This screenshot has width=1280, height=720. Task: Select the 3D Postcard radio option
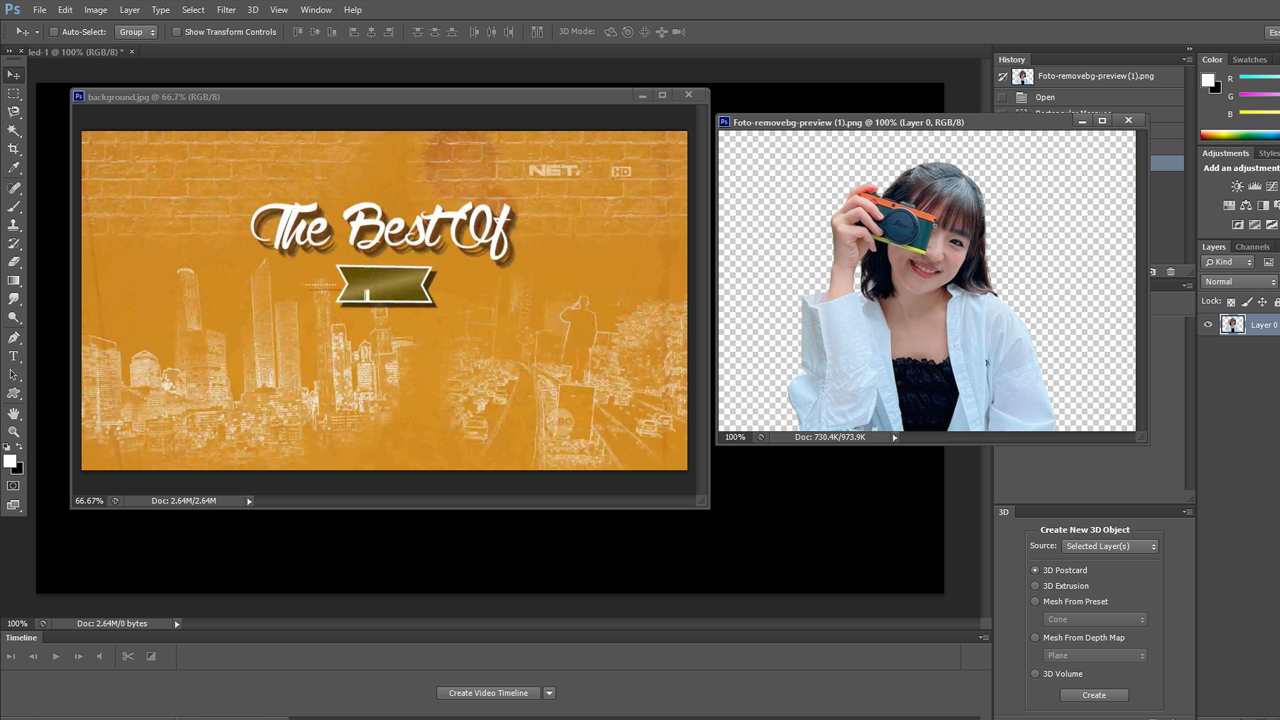[1035, 570]
